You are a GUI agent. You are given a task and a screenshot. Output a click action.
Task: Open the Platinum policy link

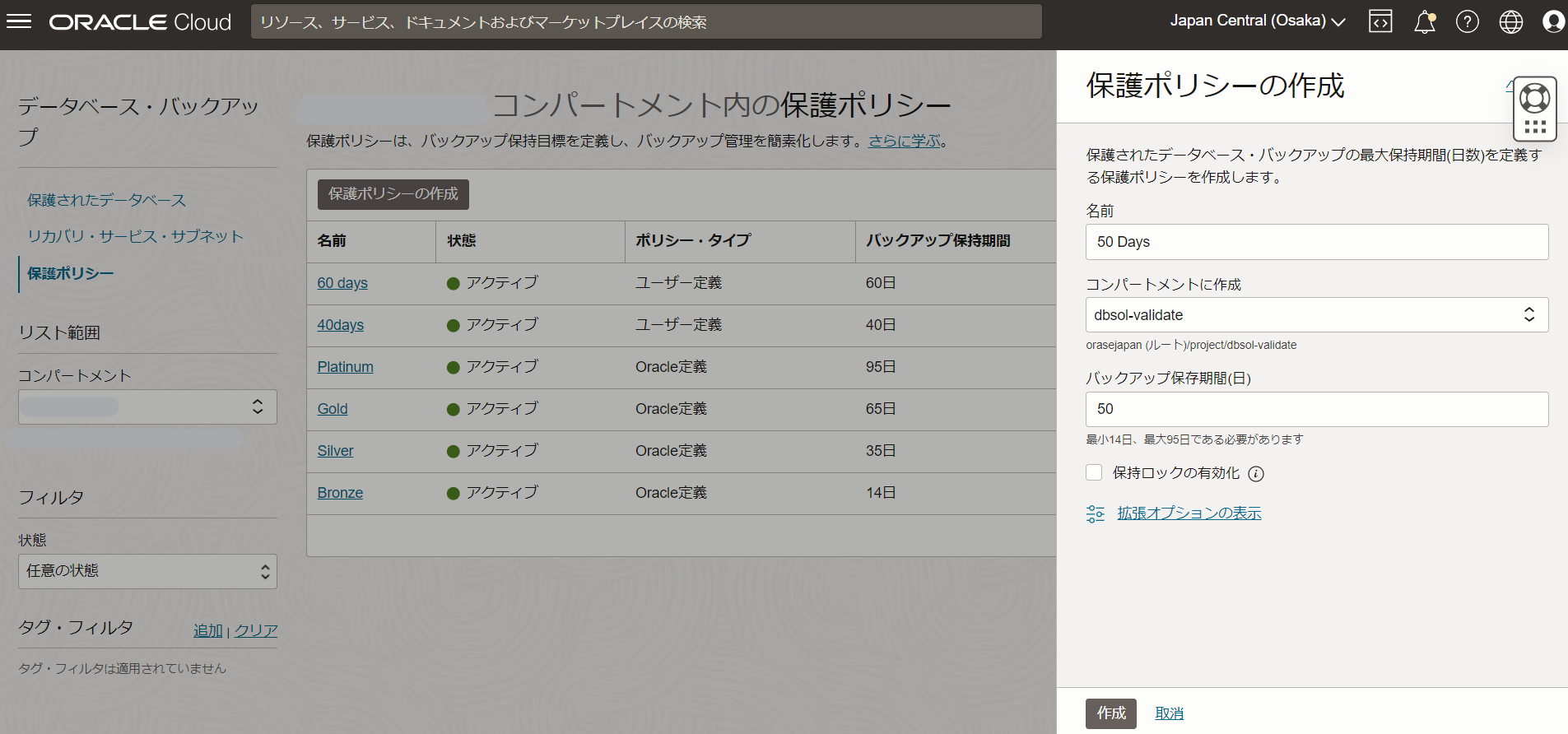pyautogui.click(x=345, y=367)
